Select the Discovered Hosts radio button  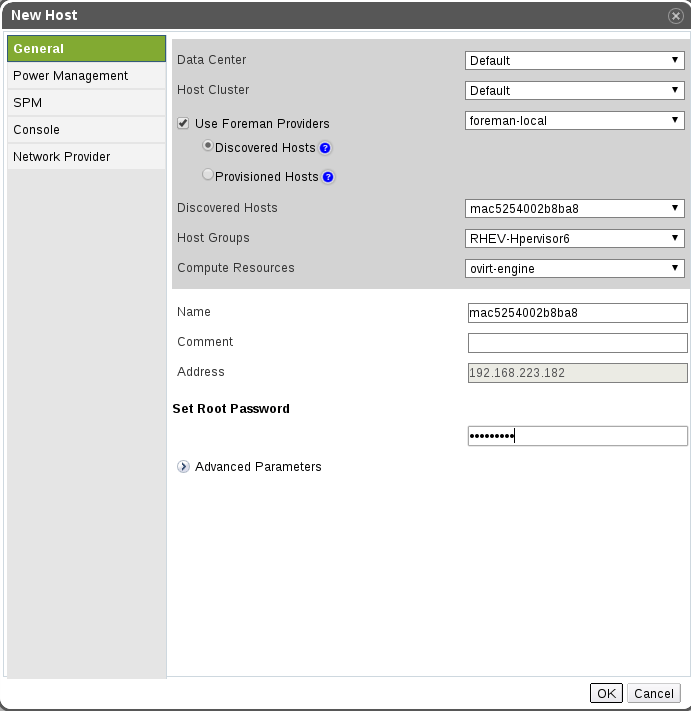tap(208, 146)
